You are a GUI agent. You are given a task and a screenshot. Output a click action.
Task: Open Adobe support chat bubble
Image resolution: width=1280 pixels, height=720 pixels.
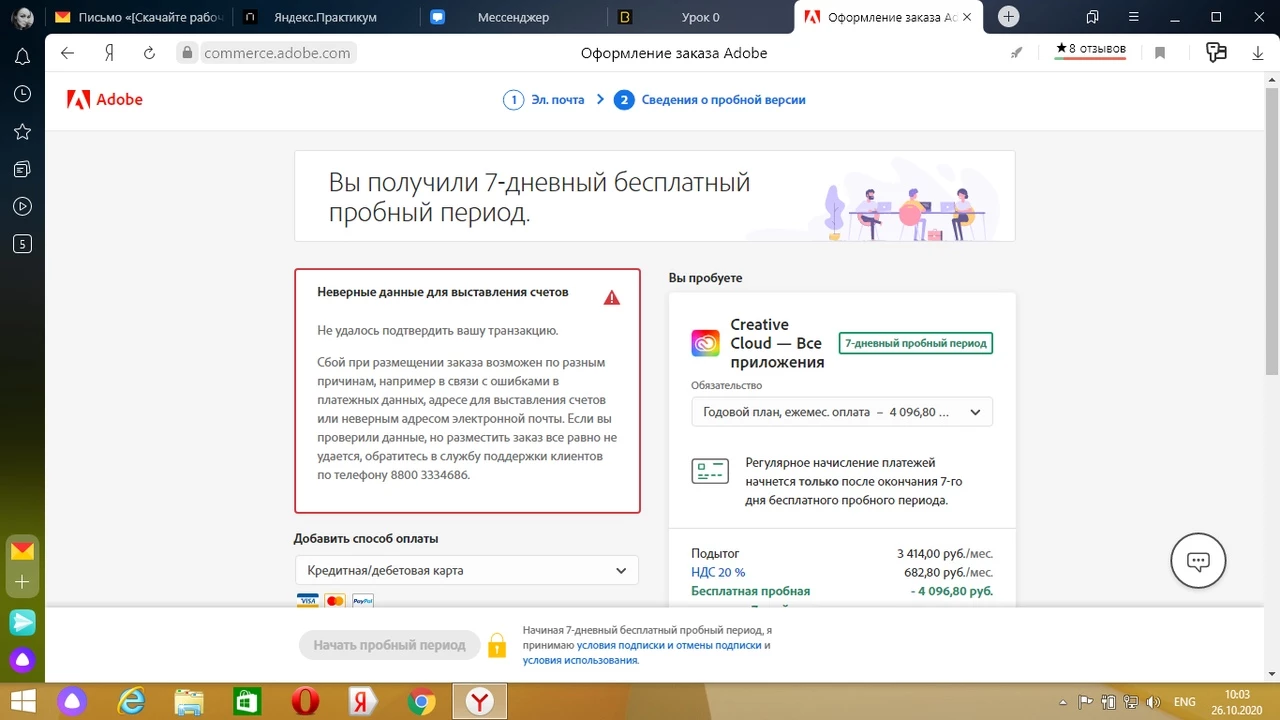pyautogui.click(x=1198, y=561)
